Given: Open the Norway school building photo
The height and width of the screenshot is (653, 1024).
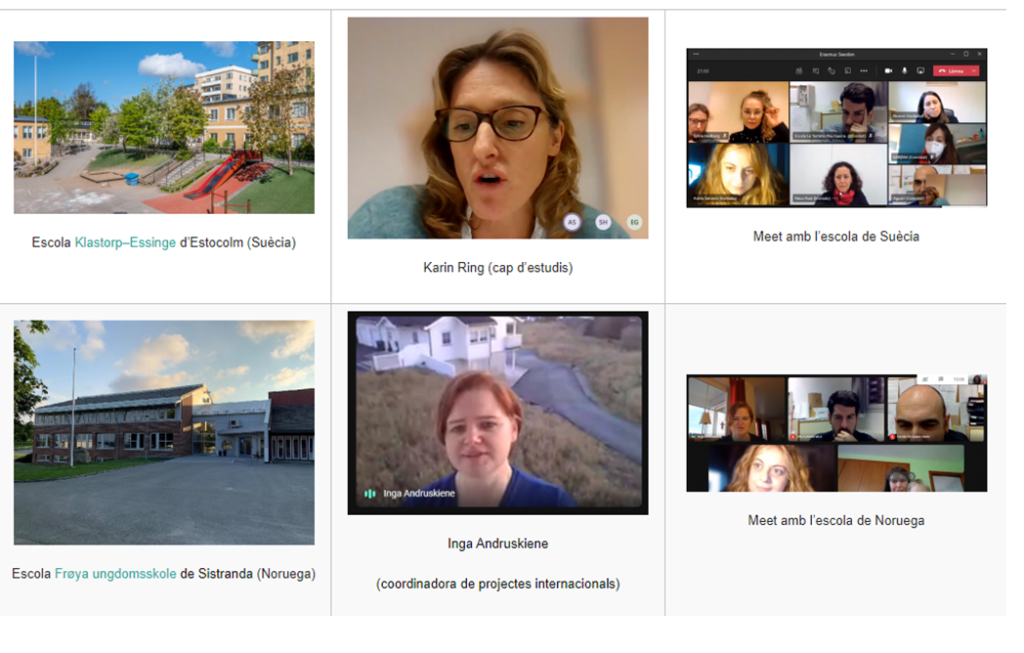Looking at the screenshot, I should 164,432.
